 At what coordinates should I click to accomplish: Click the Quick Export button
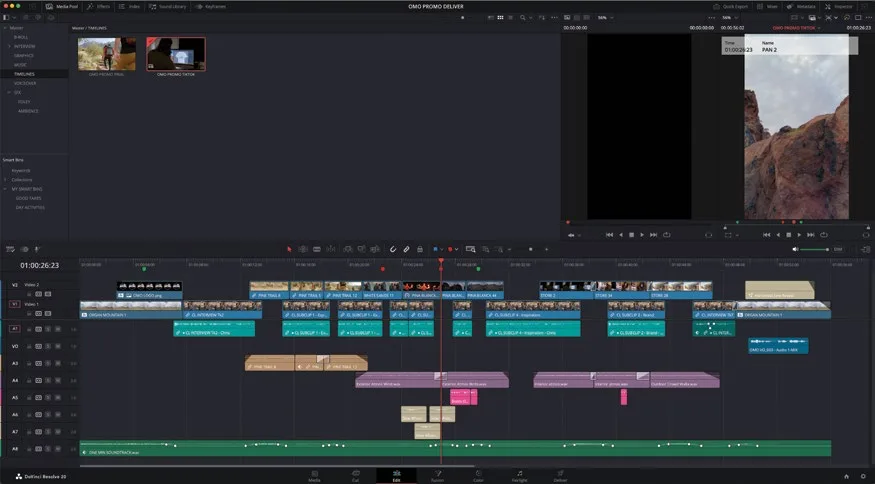click(730, 6)
